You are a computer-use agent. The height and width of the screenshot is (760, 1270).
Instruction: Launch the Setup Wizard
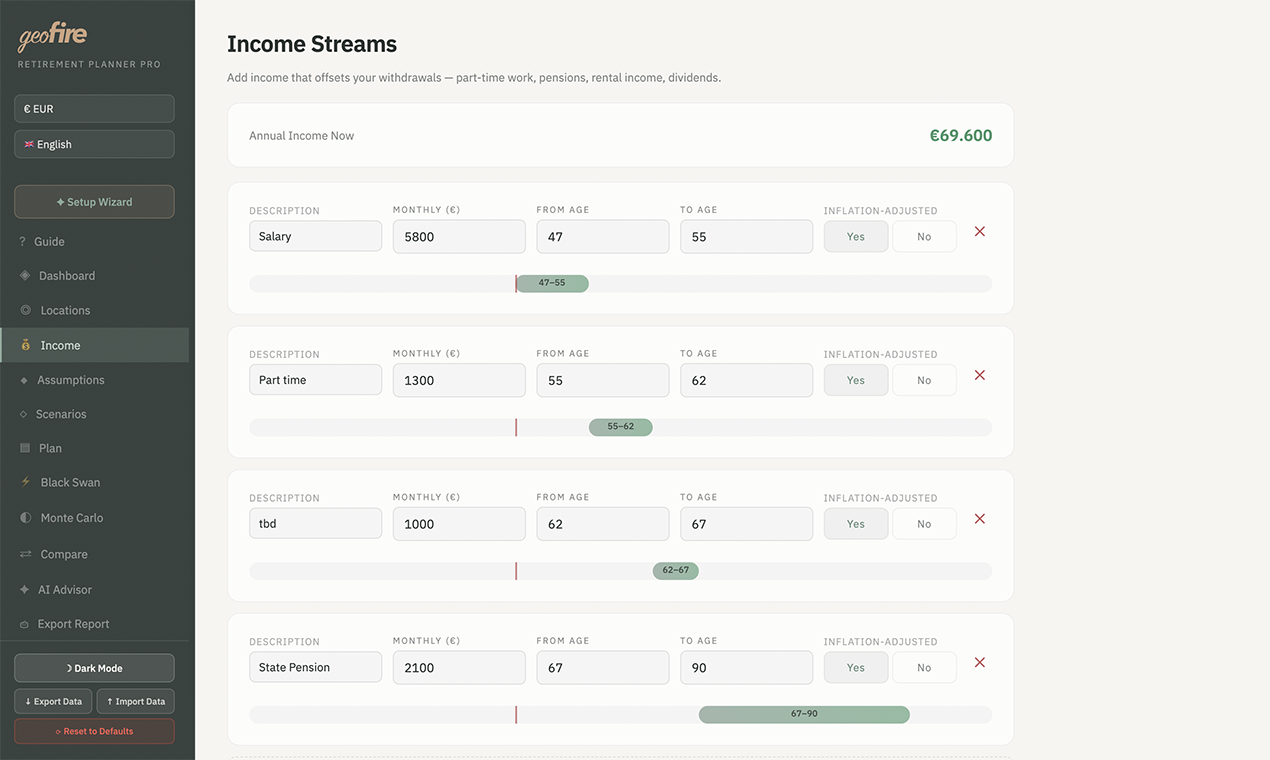tap(94, 202)
